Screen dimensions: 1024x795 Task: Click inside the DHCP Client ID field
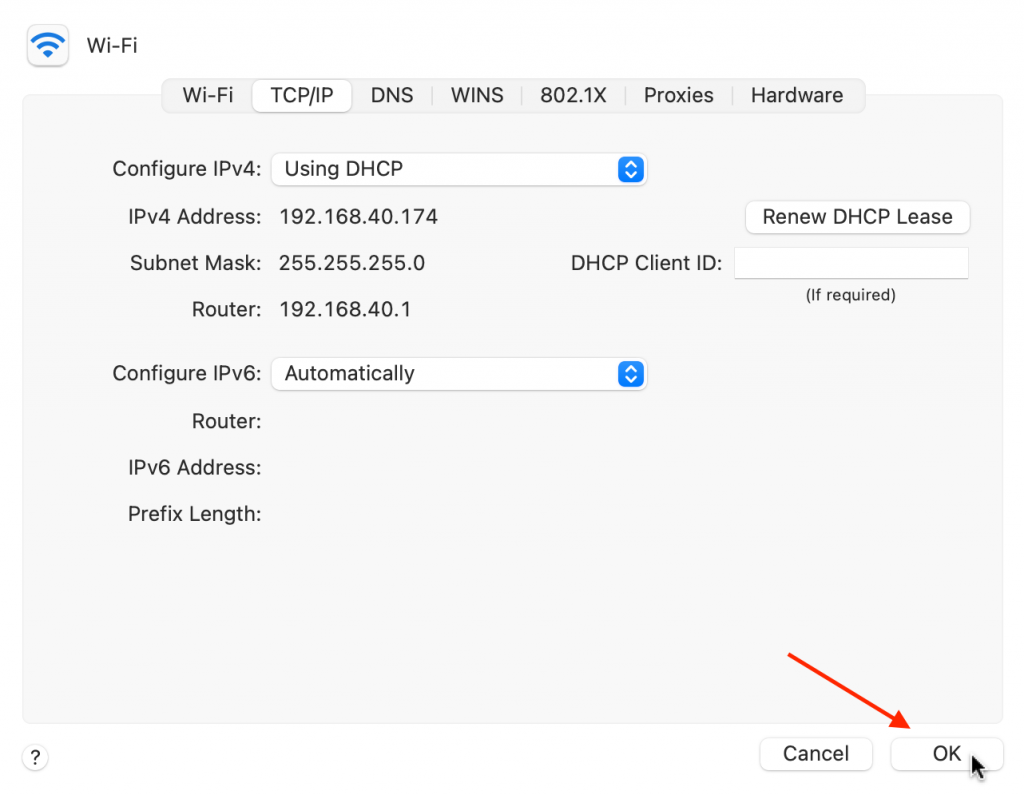(850, 262)
